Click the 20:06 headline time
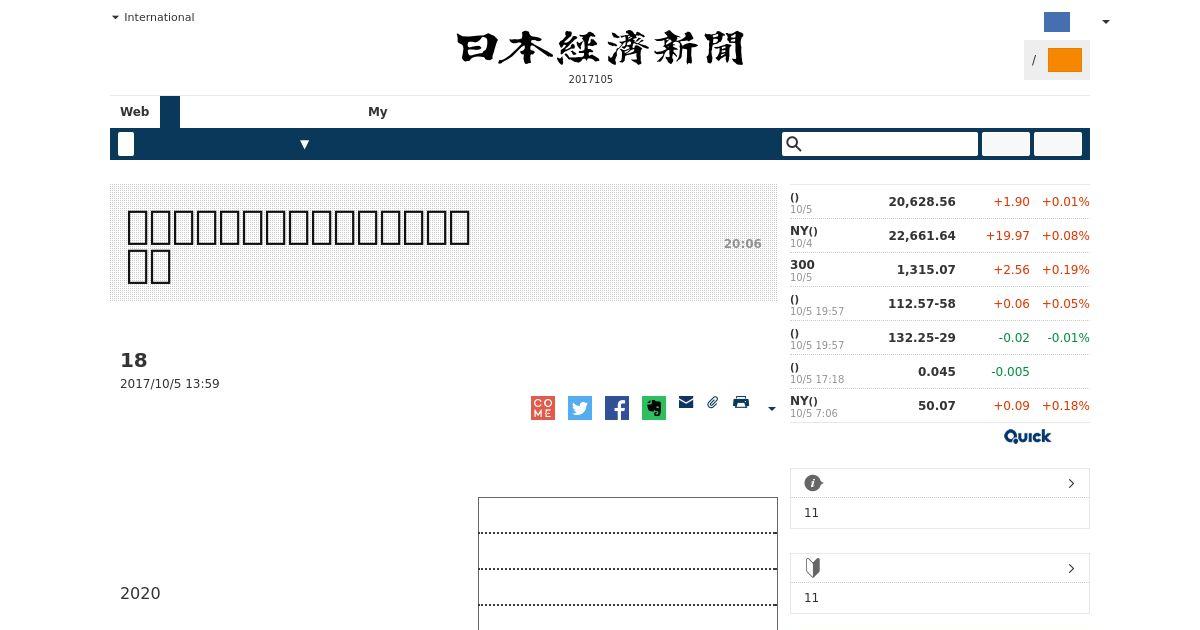Screen dimensions: 1200x630 [743, 244]
